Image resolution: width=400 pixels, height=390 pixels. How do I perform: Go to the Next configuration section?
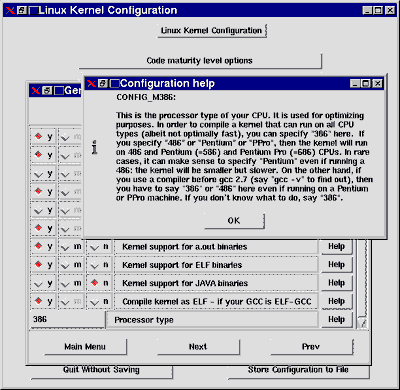point(198,347)
